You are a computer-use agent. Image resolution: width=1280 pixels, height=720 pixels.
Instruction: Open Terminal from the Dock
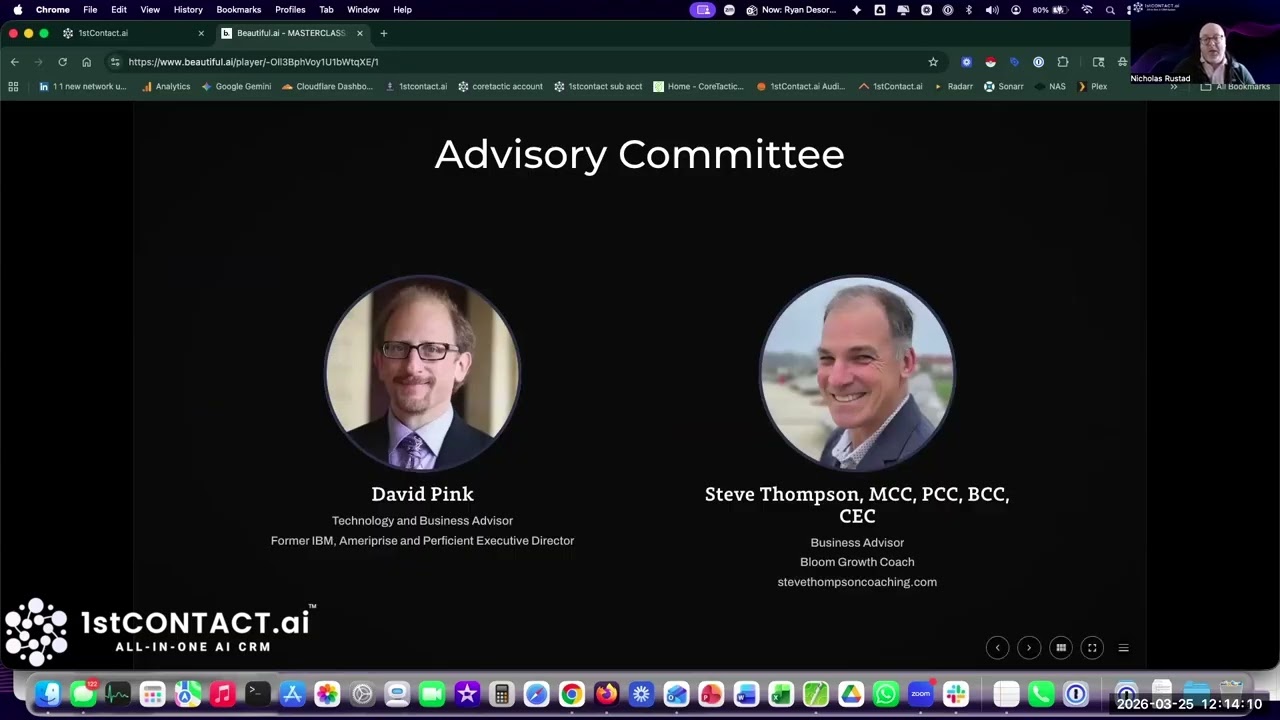click(257, 694)
